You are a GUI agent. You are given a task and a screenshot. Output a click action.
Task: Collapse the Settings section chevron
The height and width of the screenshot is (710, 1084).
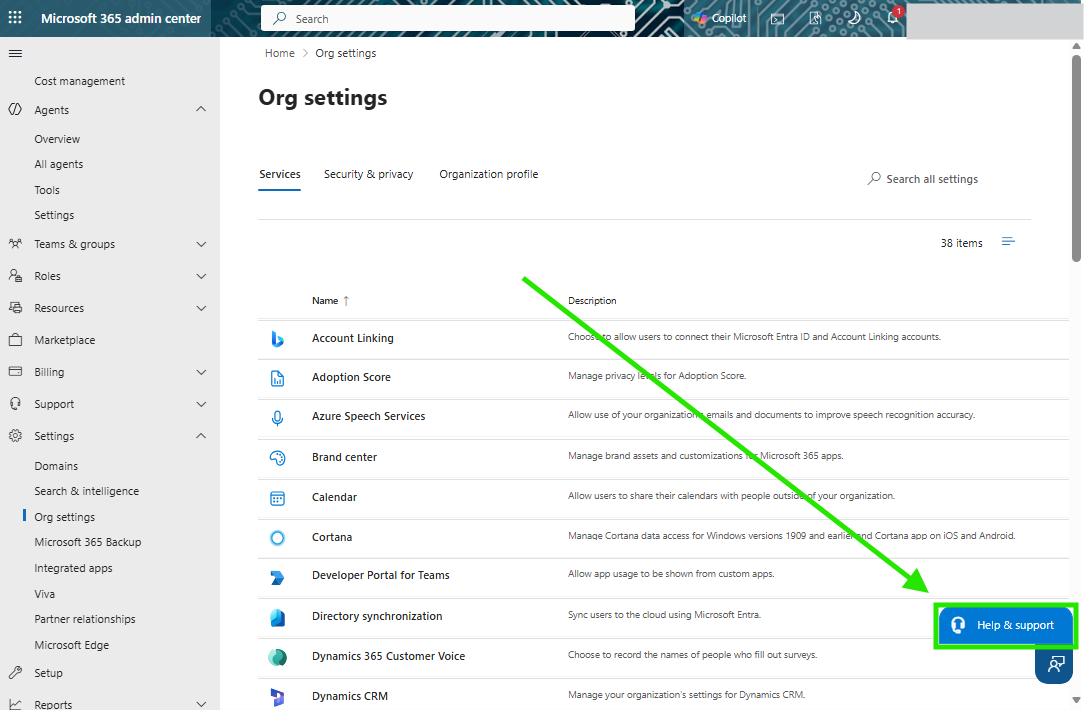click(201, 436)
